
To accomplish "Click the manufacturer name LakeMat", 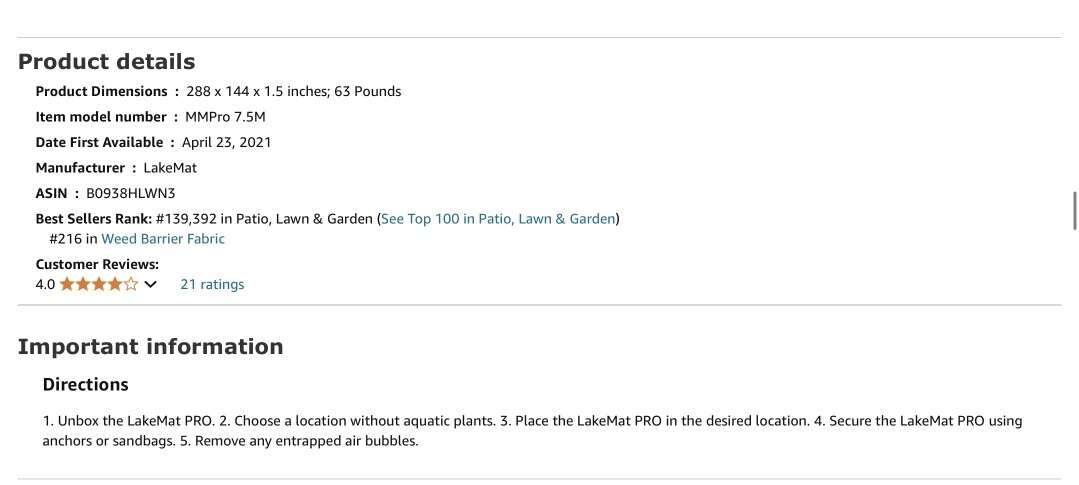I will coord(170,168).
